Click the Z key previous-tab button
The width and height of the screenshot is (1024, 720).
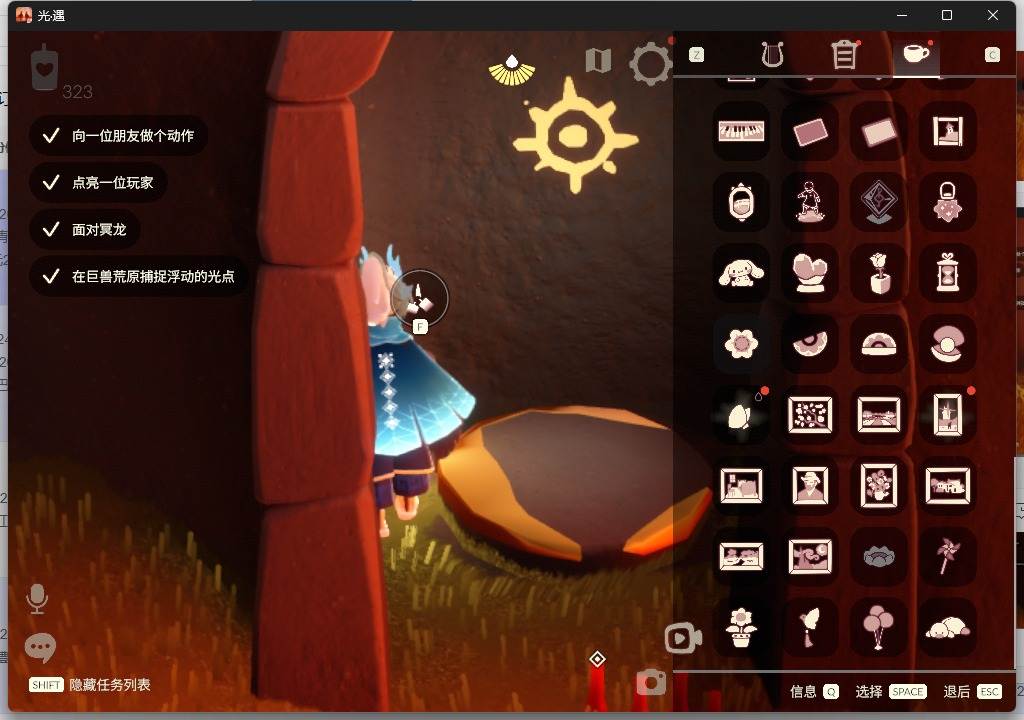tap(697, 55)
